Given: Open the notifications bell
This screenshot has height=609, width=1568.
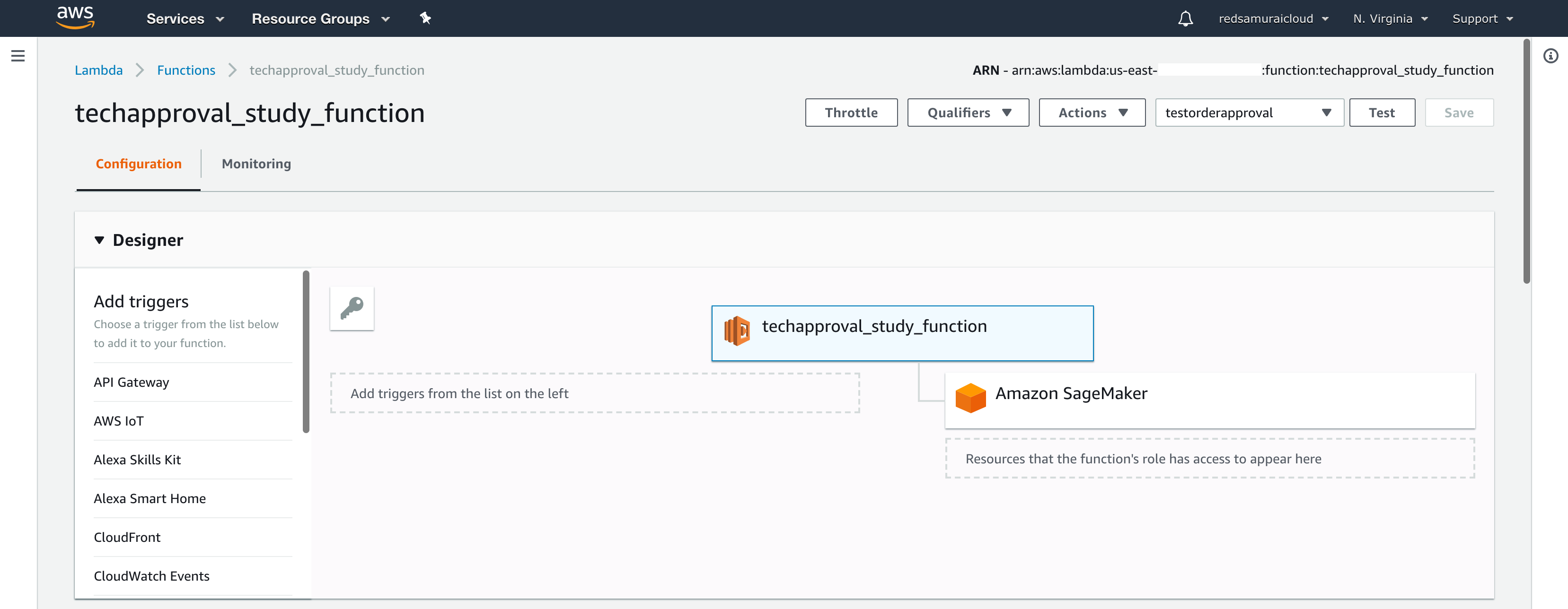Looking at the screenshot, I should (x=1186, y=18).
